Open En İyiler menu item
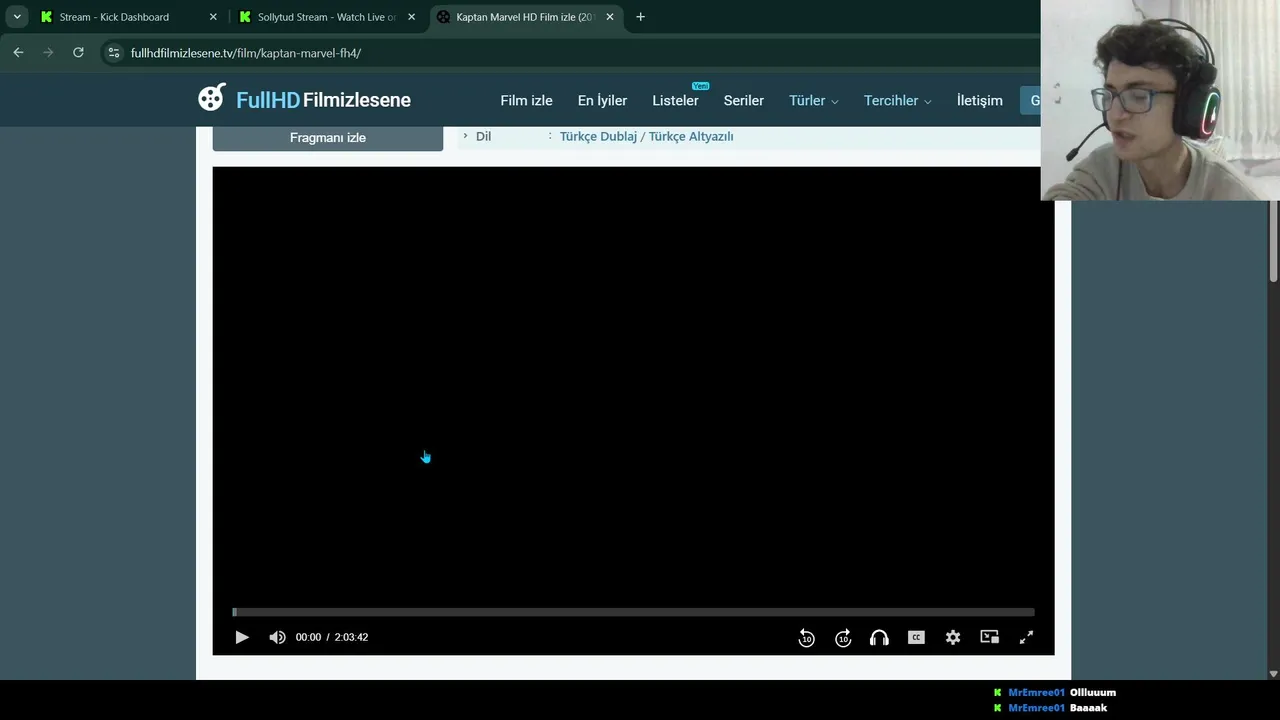Screen dimensions: 1280x720 coord(602,100)
